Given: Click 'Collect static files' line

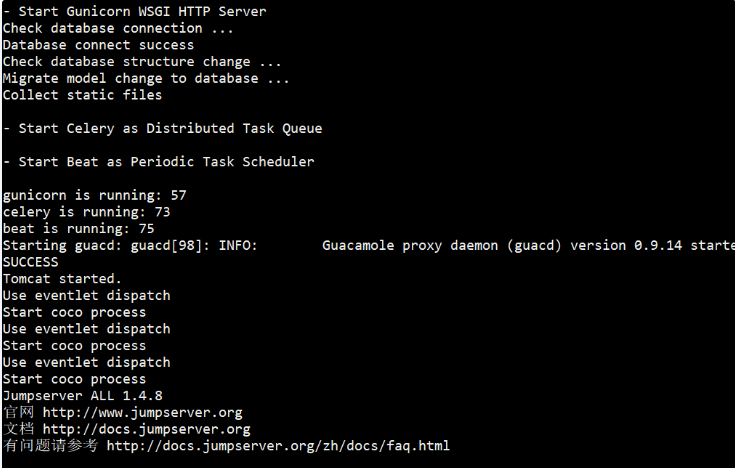Looking at the screenshot, I should (82, 95).
